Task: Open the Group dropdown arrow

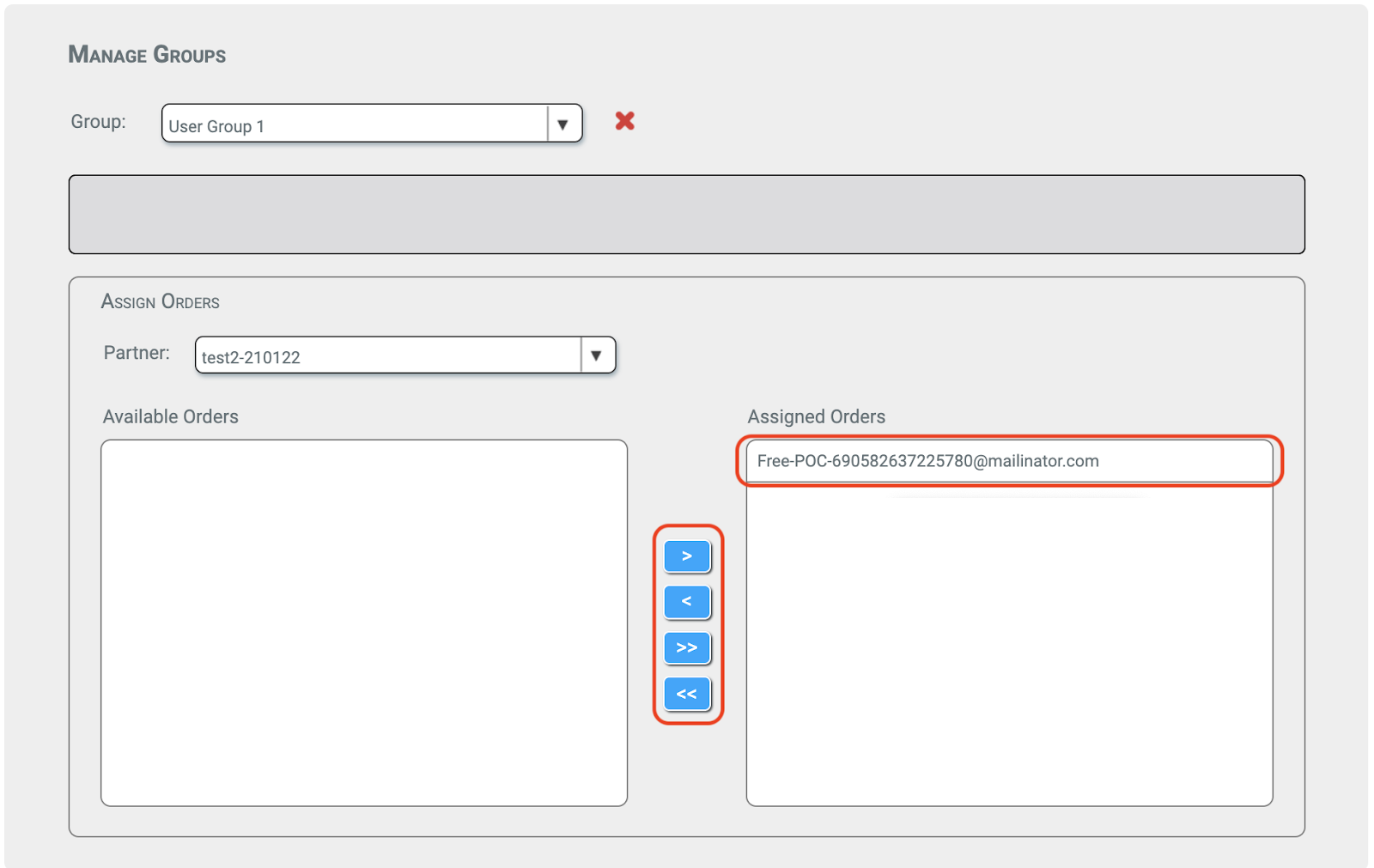Action: click(563, 124)
